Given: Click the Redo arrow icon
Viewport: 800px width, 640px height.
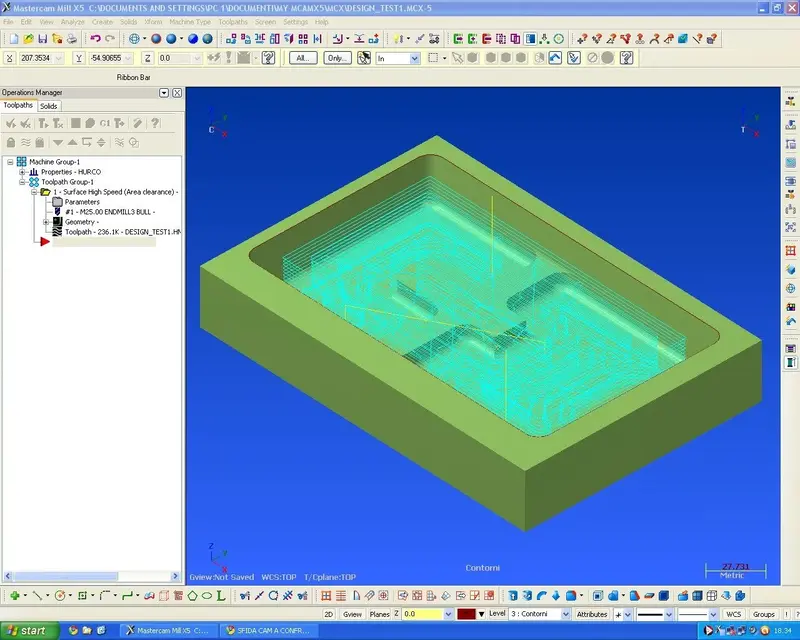Looking at the screenshot, I should pyautogui.click(x=110, y=39).
